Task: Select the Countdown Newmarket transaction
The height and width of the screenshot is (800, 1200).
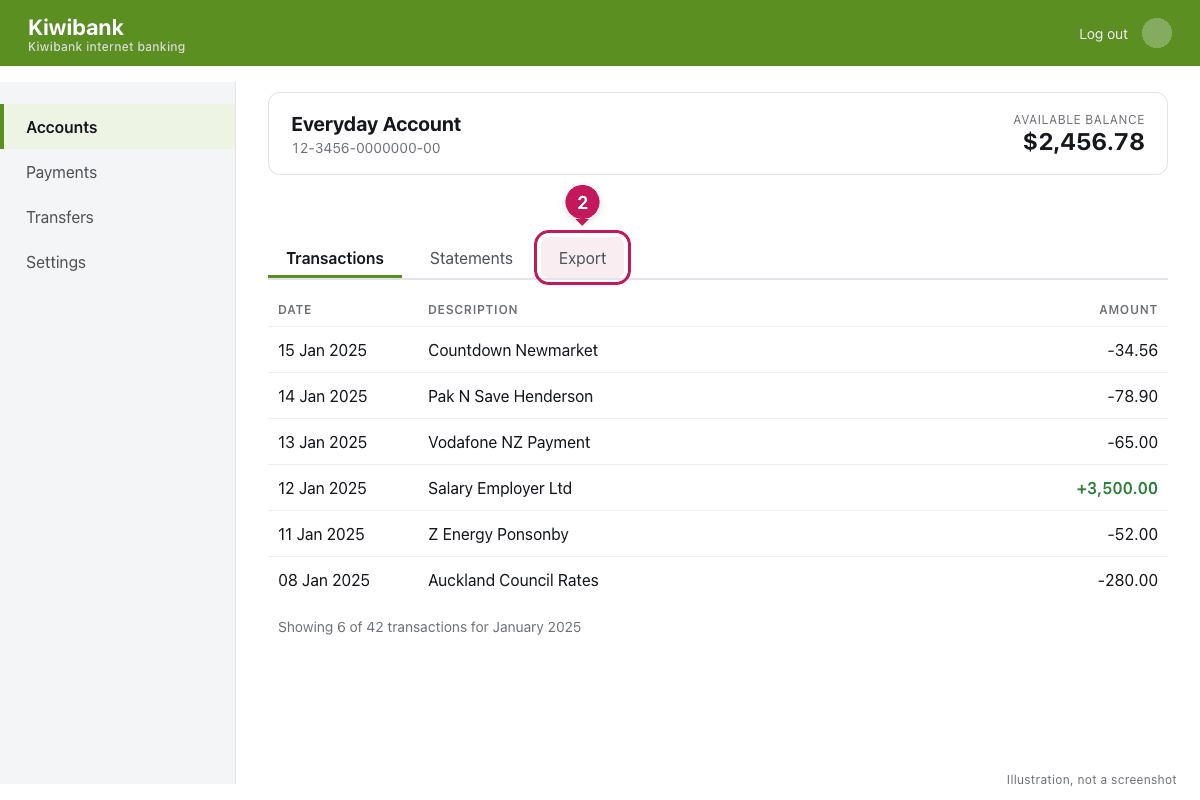Action: 718,350
